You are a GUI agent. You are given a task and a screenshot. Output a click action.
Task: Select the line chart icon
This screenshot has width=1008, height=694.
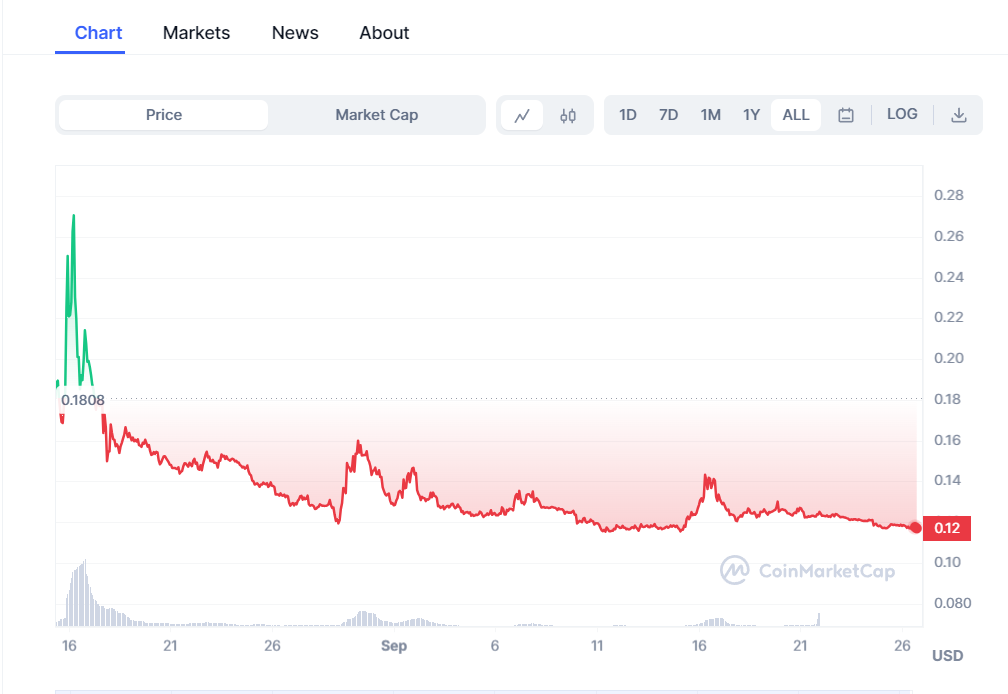(522, 116)
